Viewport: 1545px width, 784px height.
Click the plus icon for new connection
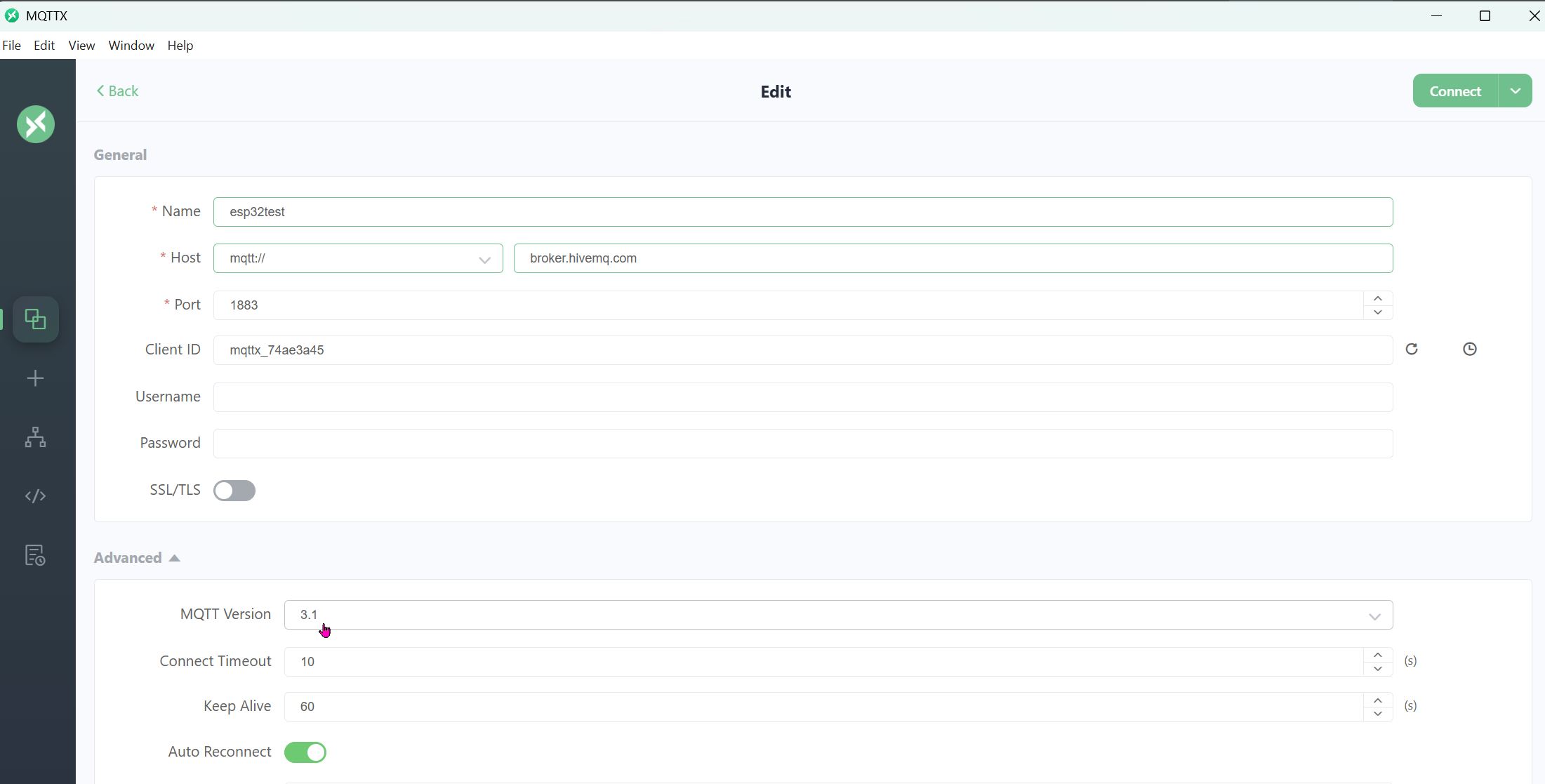pyautogui.click(x=35, y=379)
